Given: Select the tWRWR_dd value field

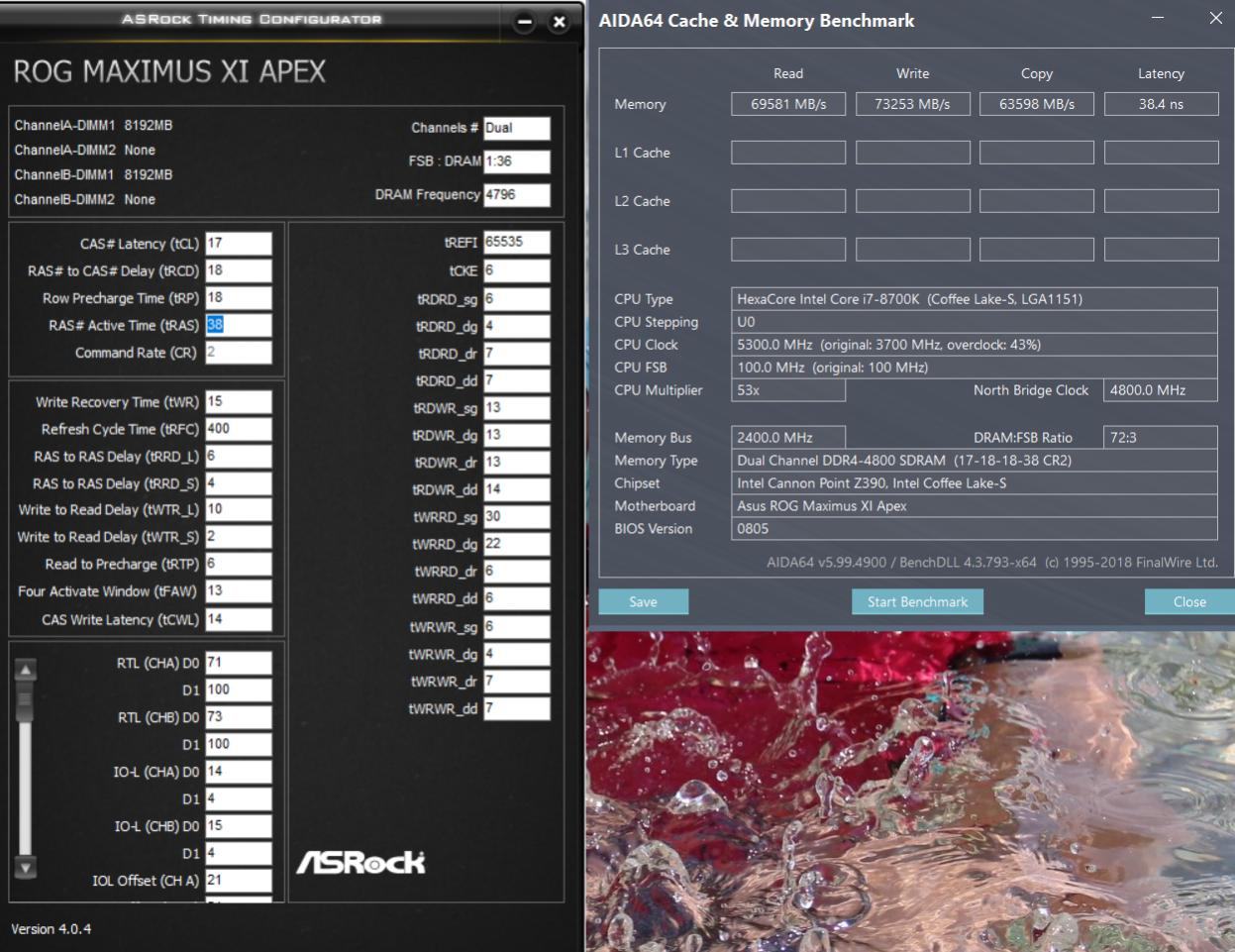Looking at the screenshot, I should [x=517, y=708].
